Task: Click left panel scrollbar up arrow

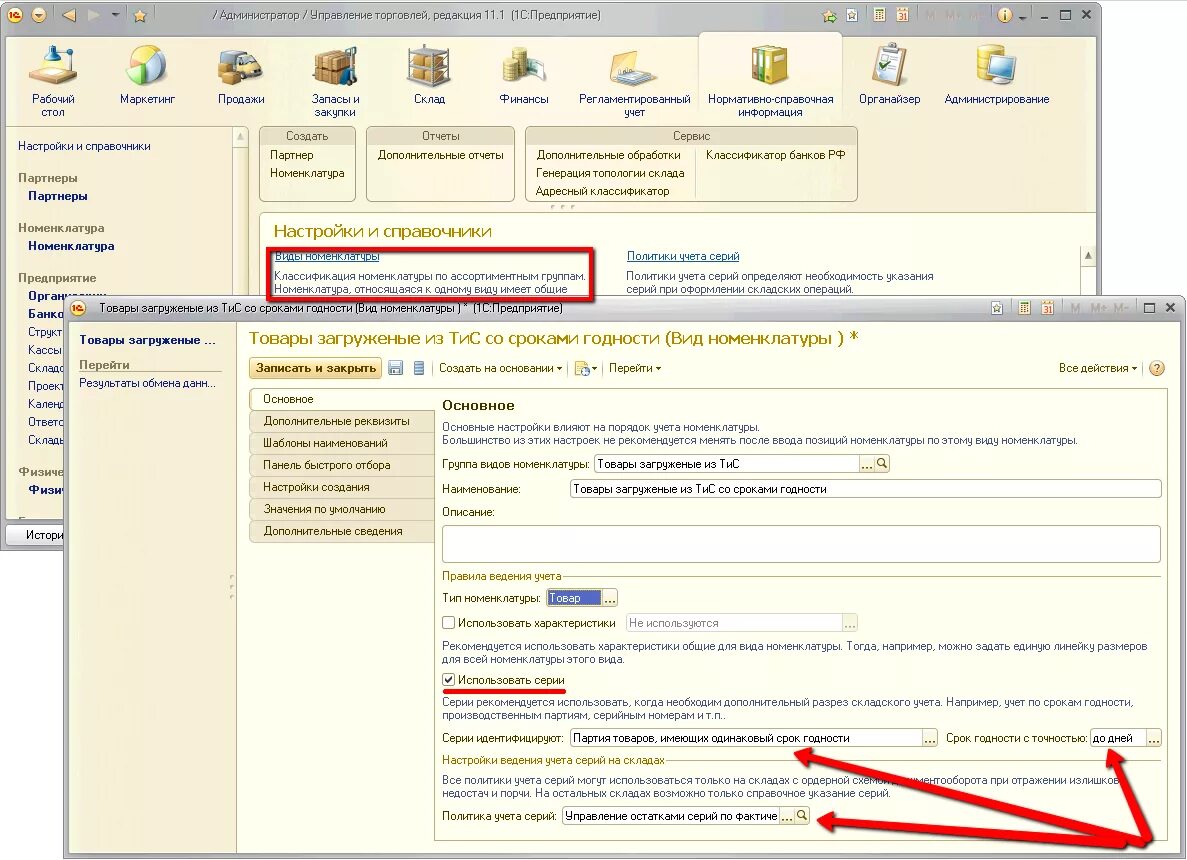Action: [241, 137]
